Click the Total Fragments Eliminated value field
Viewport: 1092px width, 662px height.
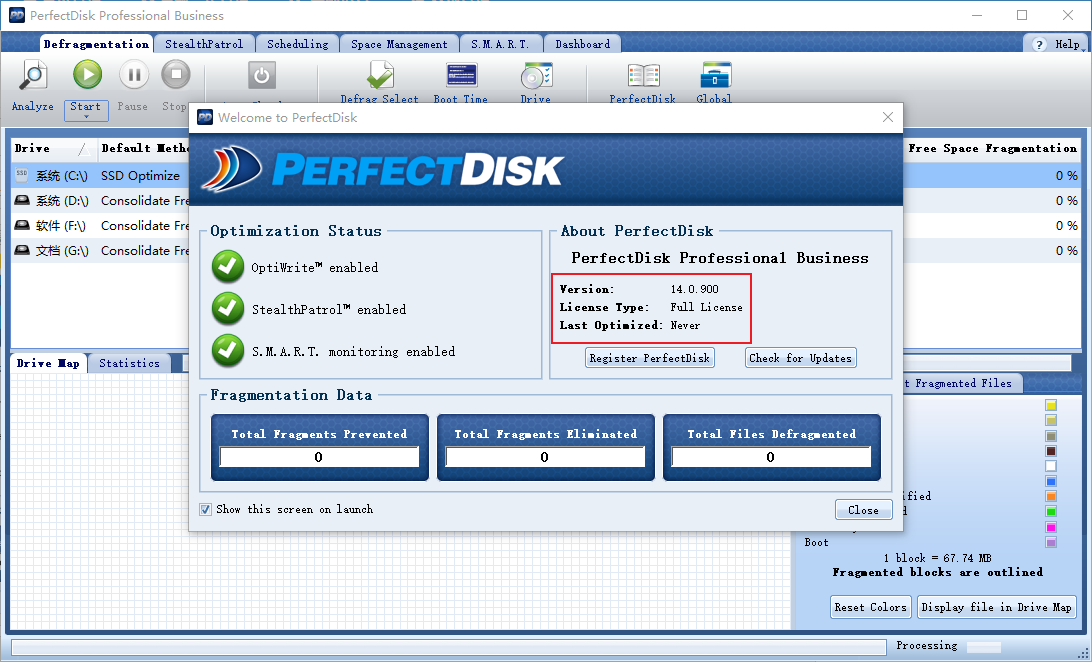545,457
